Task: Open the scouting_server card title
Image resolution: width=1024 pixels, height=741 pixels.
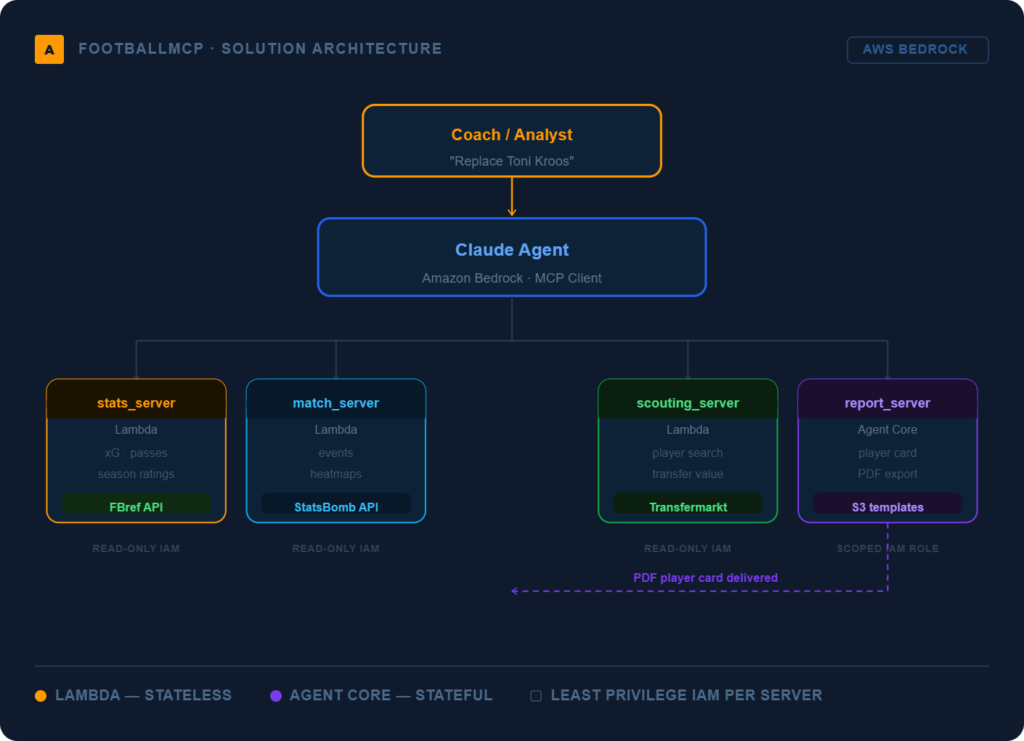Action: [x=687, y=403]
